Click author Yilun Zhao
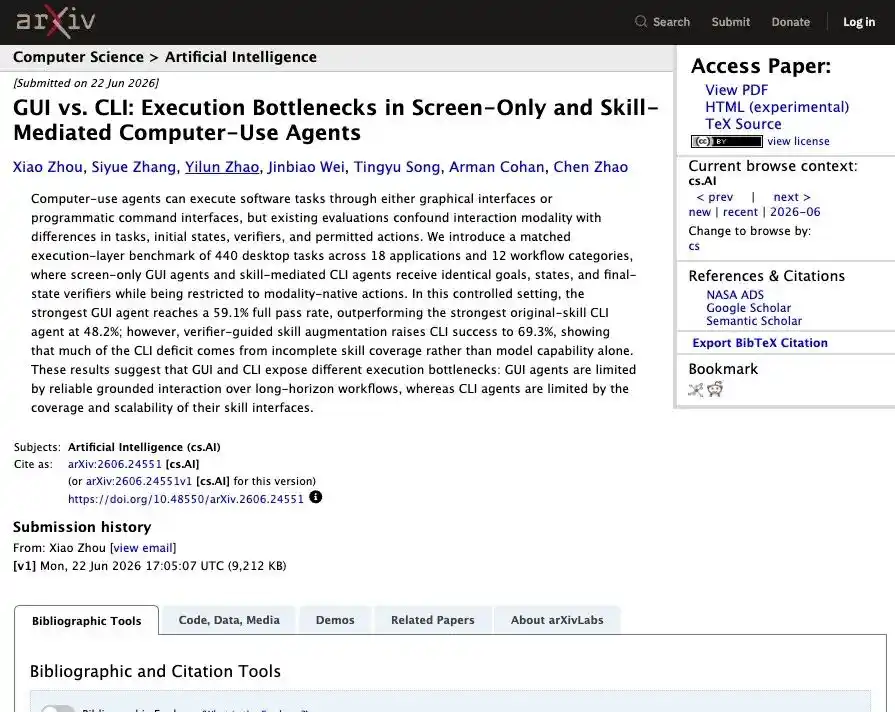The image size is (895, 712). tap(222, 167)
